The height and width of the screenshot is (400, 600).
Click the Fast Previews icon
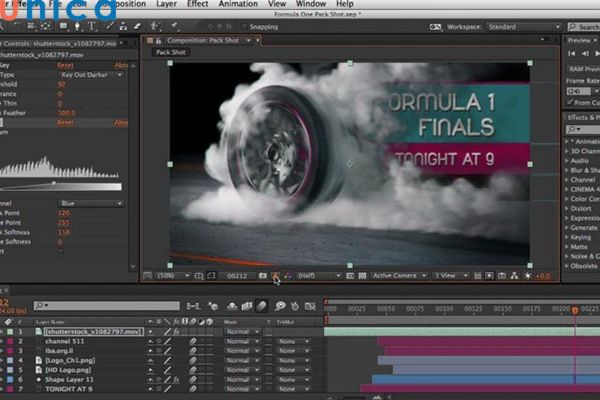[489, 276]
